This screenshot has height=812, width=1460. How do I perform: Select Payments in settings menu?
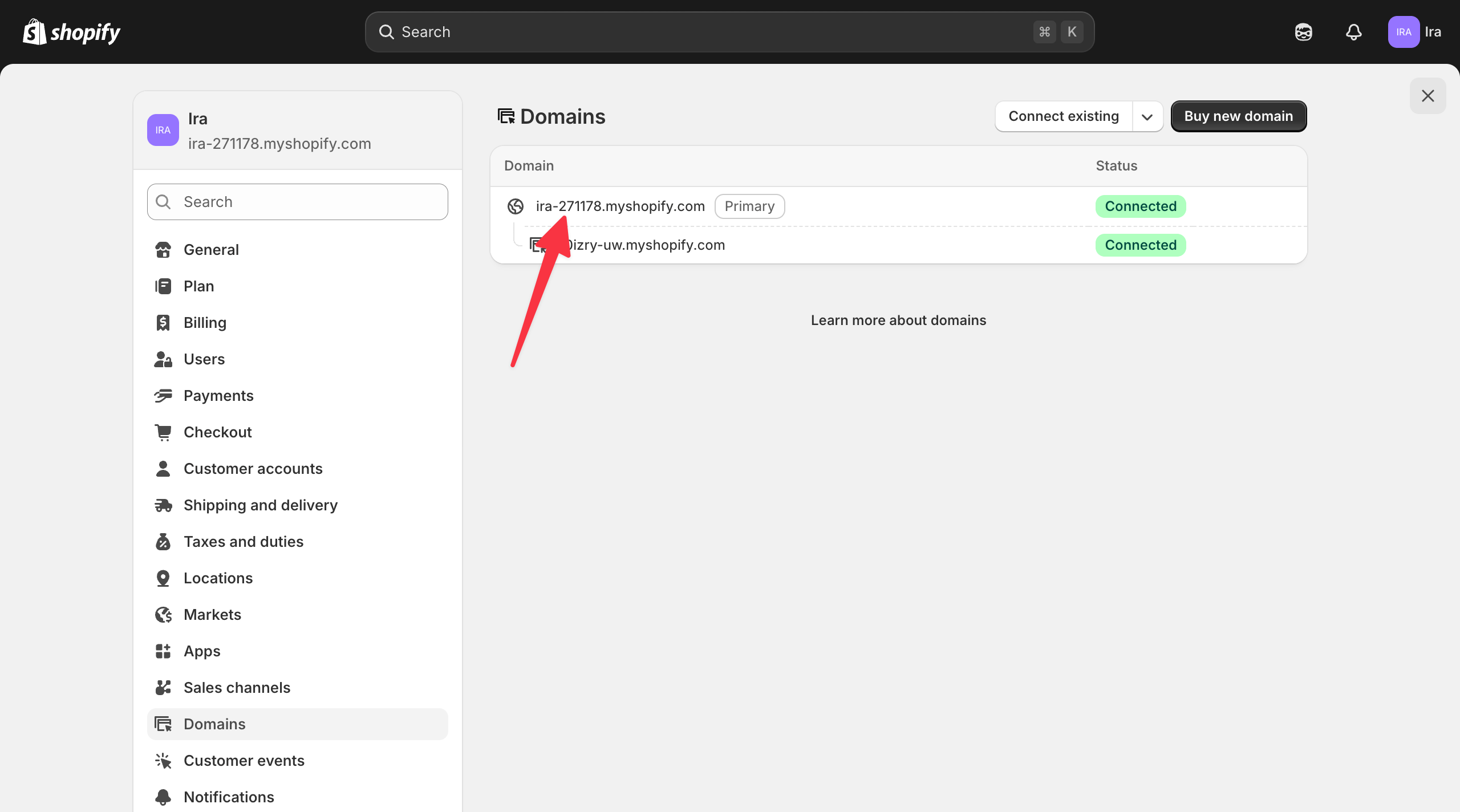(298, 396)
